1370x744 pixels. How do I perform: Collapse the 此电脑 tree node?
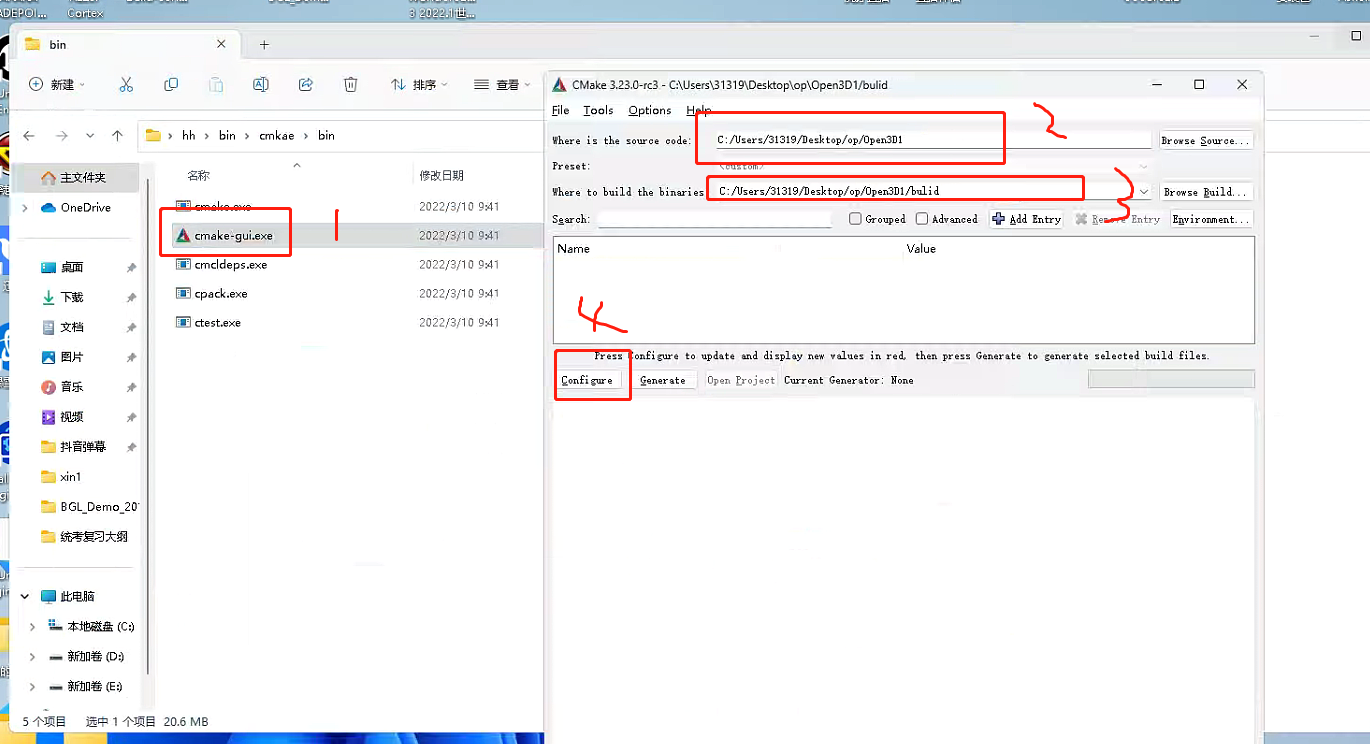point(26,596)
